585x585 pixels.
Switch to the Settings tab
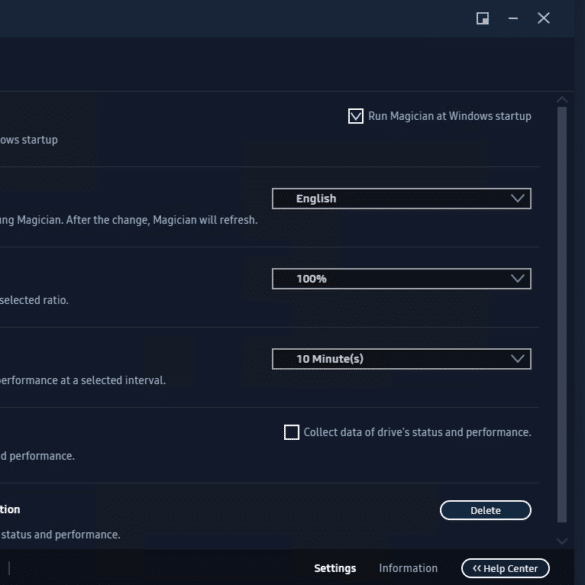(335, 568)
